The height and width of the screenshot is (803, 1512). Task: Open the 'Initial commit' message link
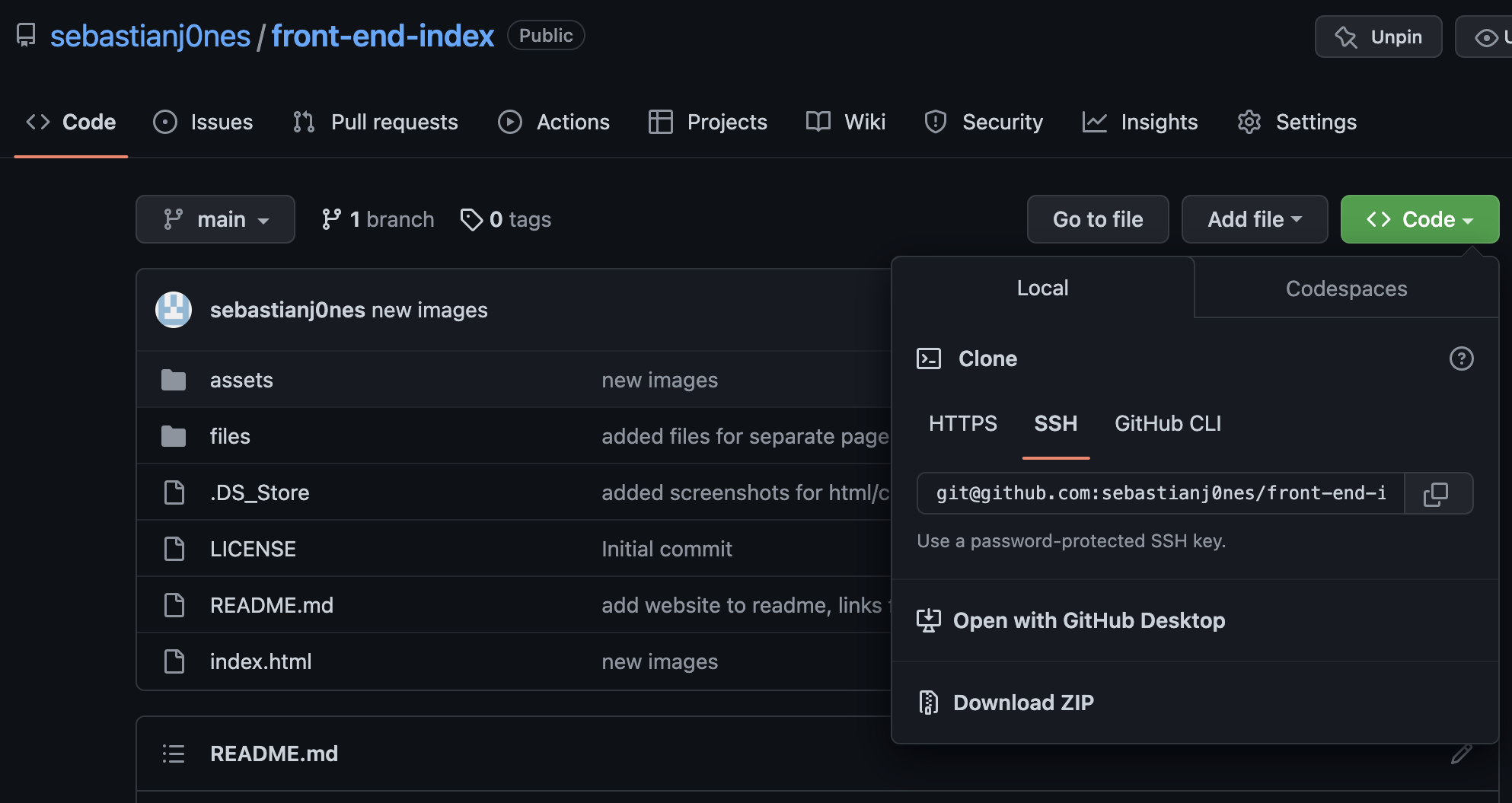(667, 549)
